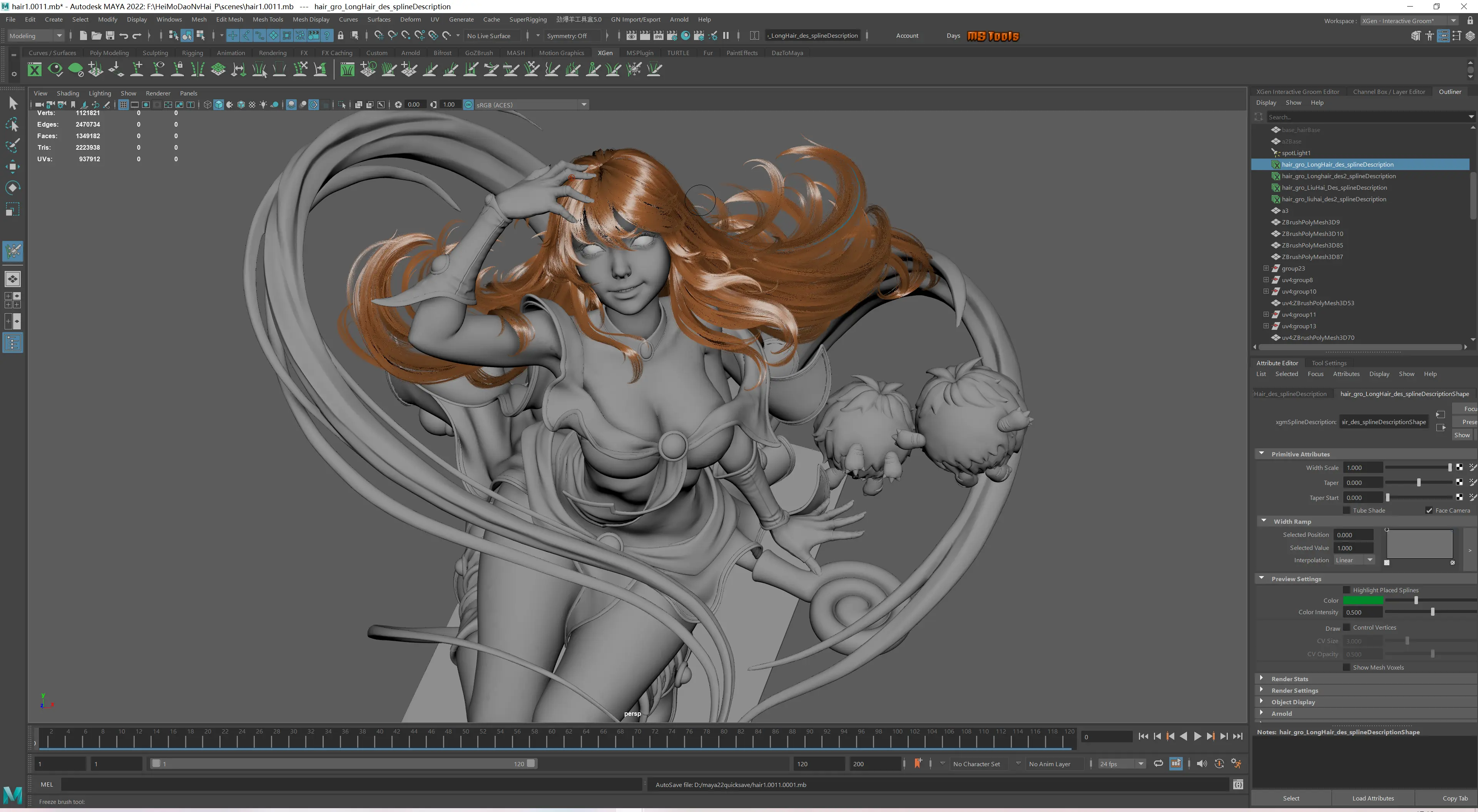Click the Color Intensity slider handle
The height and width of the screenshot is (812, 1478).
pyautogui.click(x=1432, y=612)
